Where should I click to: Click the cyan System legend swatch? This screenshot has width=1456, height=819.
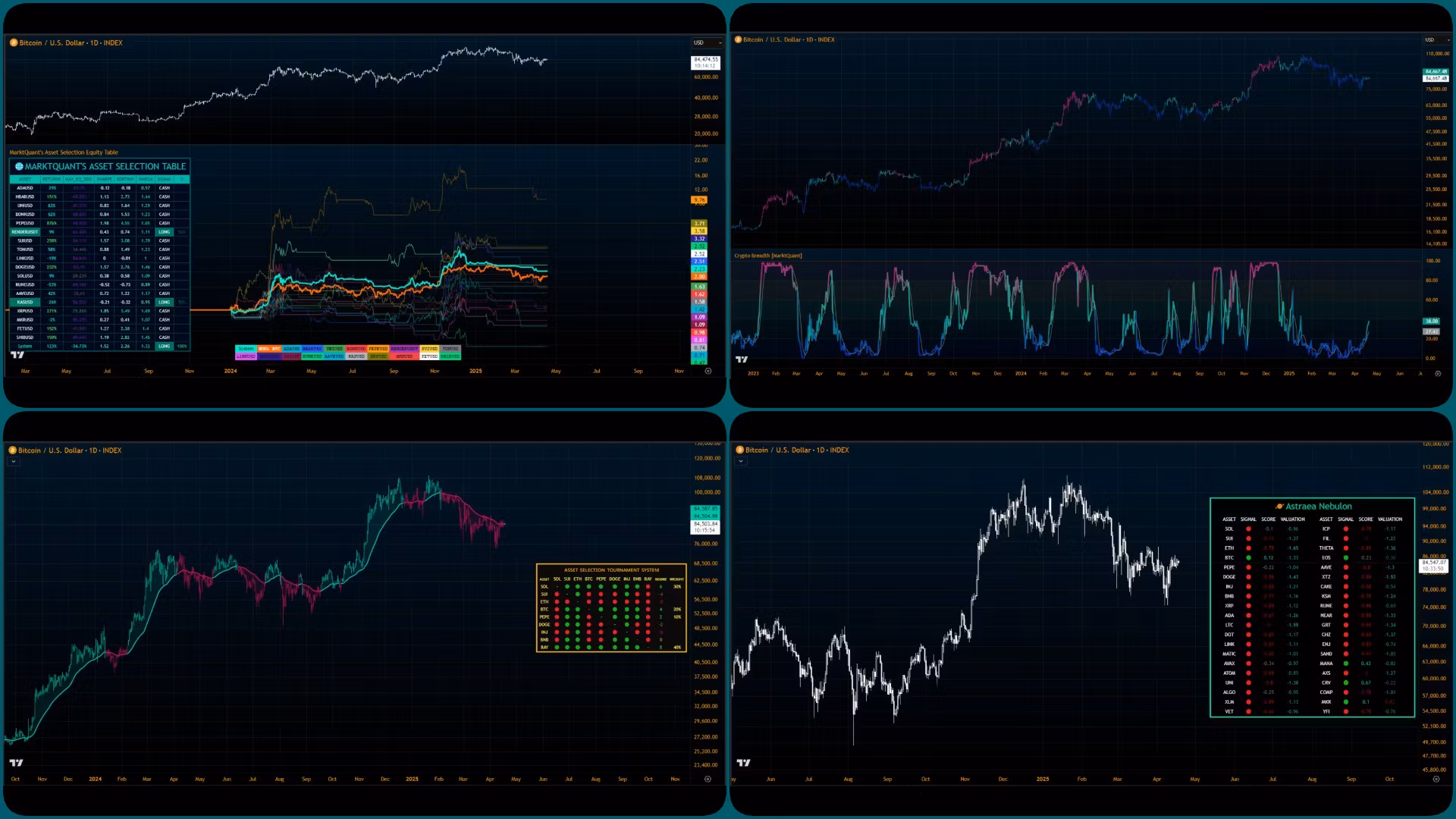coord(246,349)
